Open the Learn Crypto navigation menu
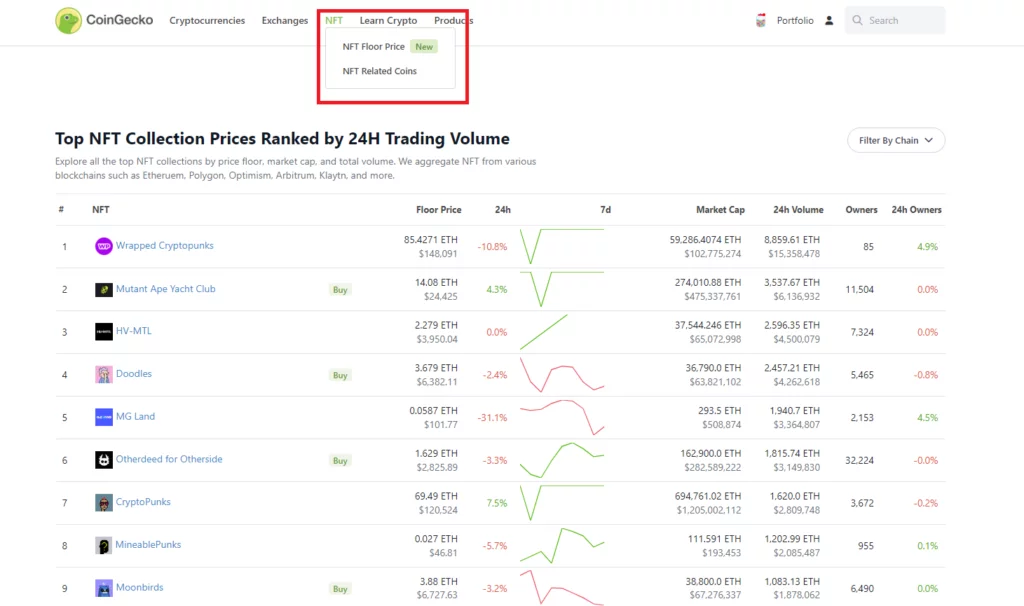 pyautogui.click(x=388, y=21)
